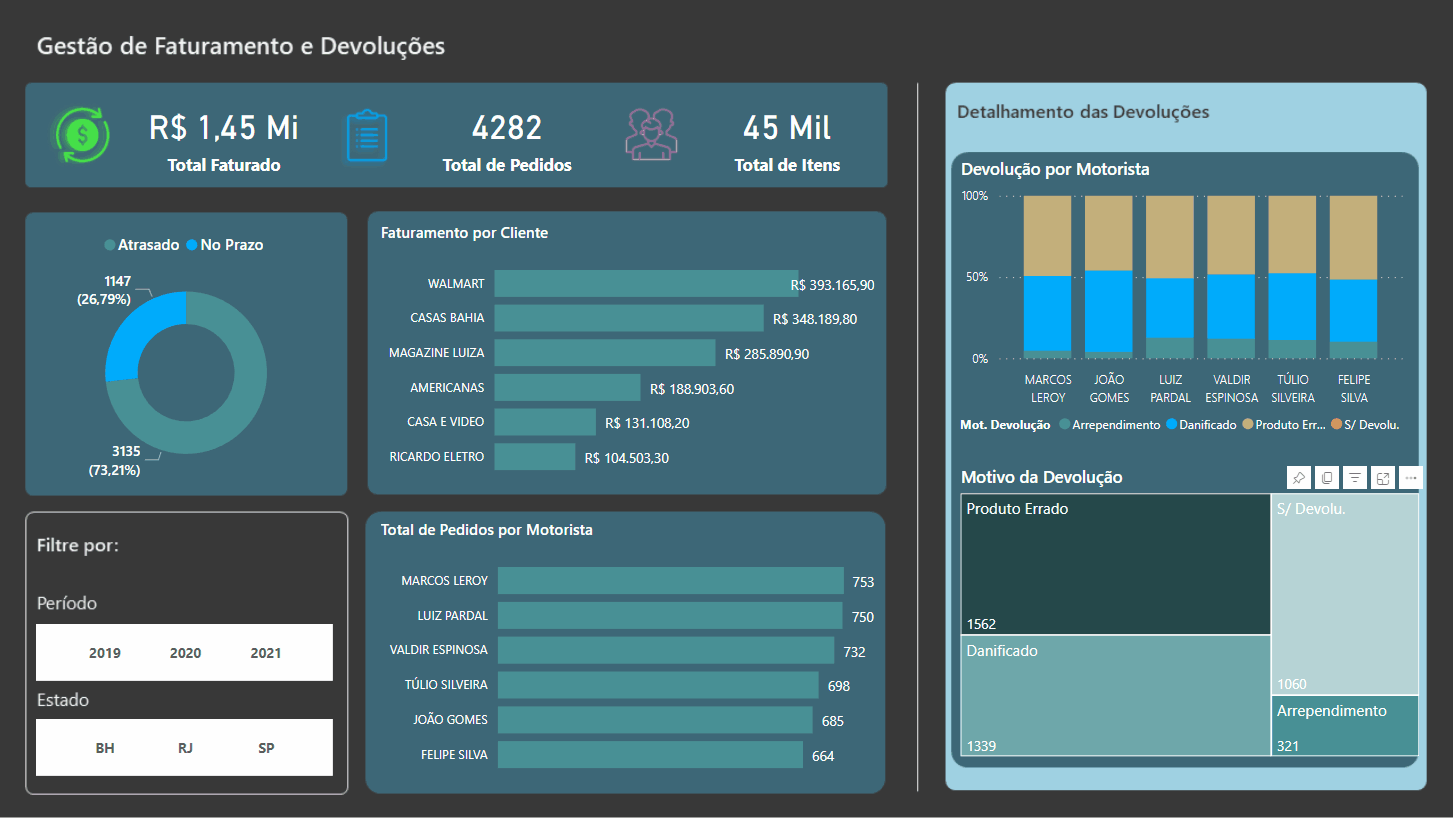Click the blue clipboard Total de Pedidos icon
Image resolution: width=1453 pixels, height=818 pixels.
coord(366,136)
